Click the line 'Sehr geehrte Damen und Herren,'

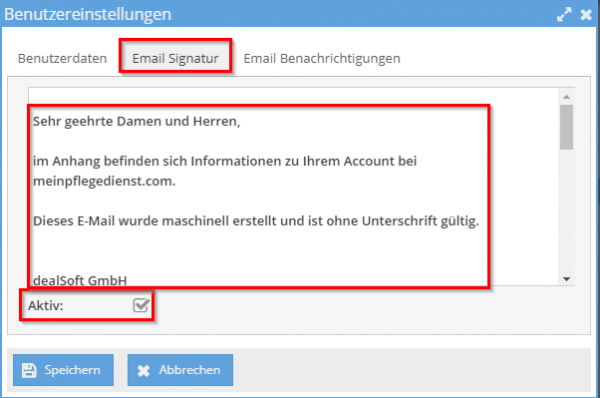pyautogui.click(x=137, y=121)
